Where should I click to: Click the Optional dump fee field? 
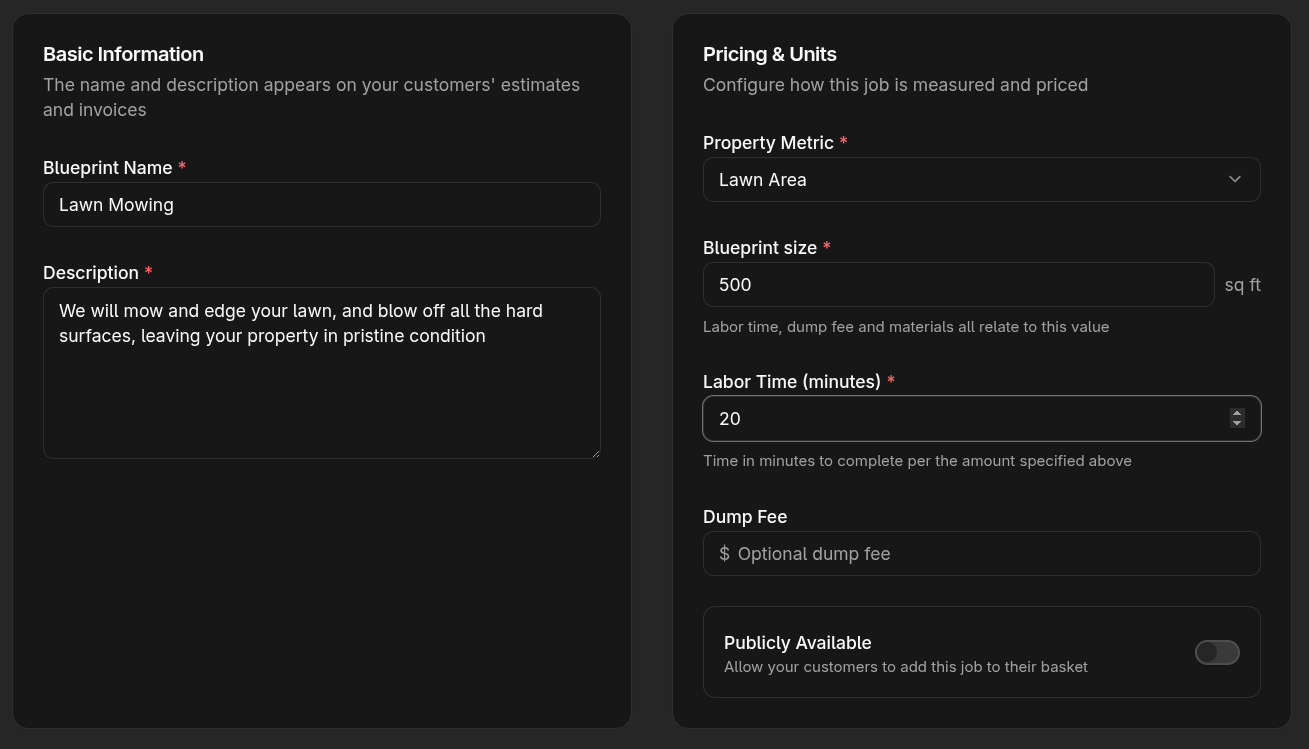990,554
